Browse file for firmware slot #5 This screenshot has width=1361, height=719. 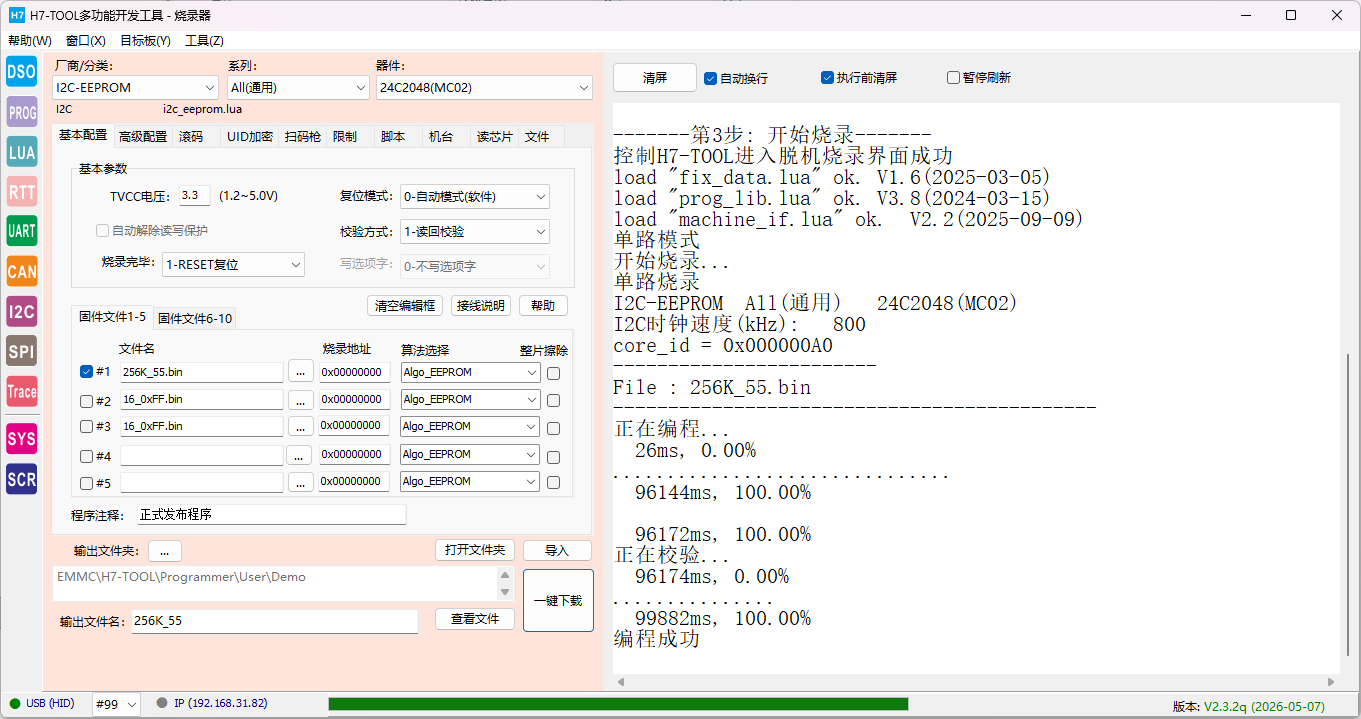point(300,481)
